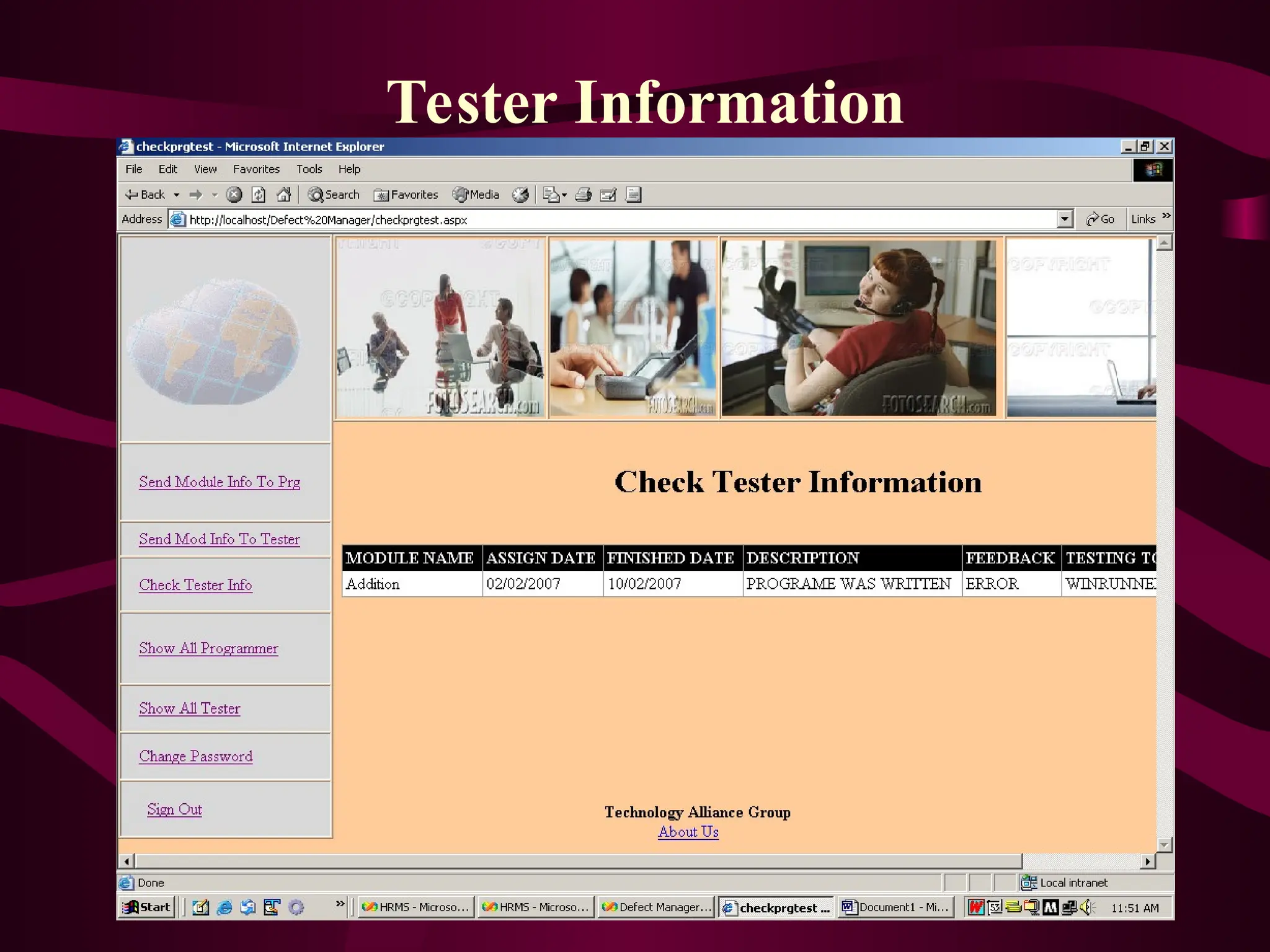
Task: Click the DESCRIPTION column header
Action: click(852, 558)
